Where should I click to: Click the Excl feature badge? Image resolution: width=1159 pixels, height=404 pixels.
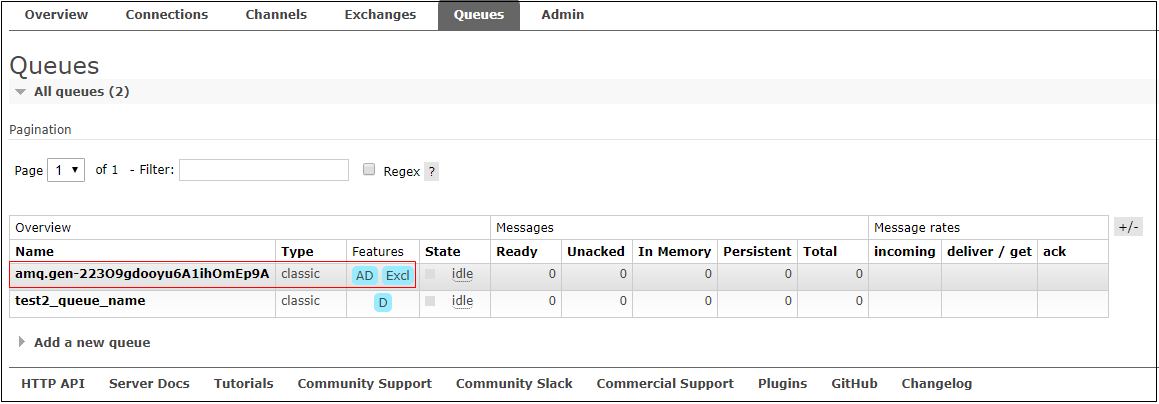(x=397, y=276)
